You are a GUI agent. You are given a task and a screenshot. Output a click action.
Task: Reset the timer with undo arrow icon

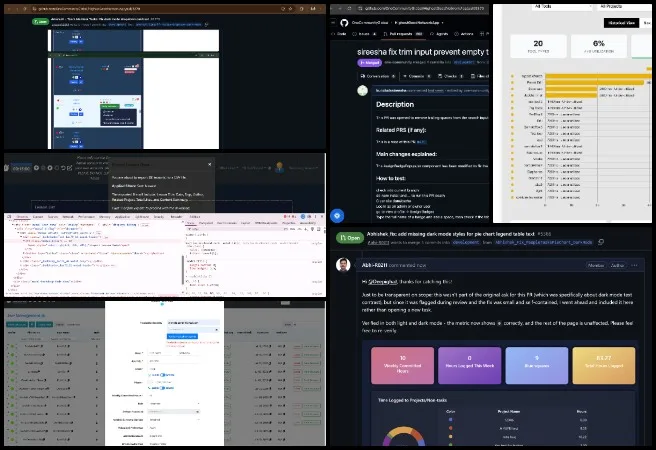point(63,168)
